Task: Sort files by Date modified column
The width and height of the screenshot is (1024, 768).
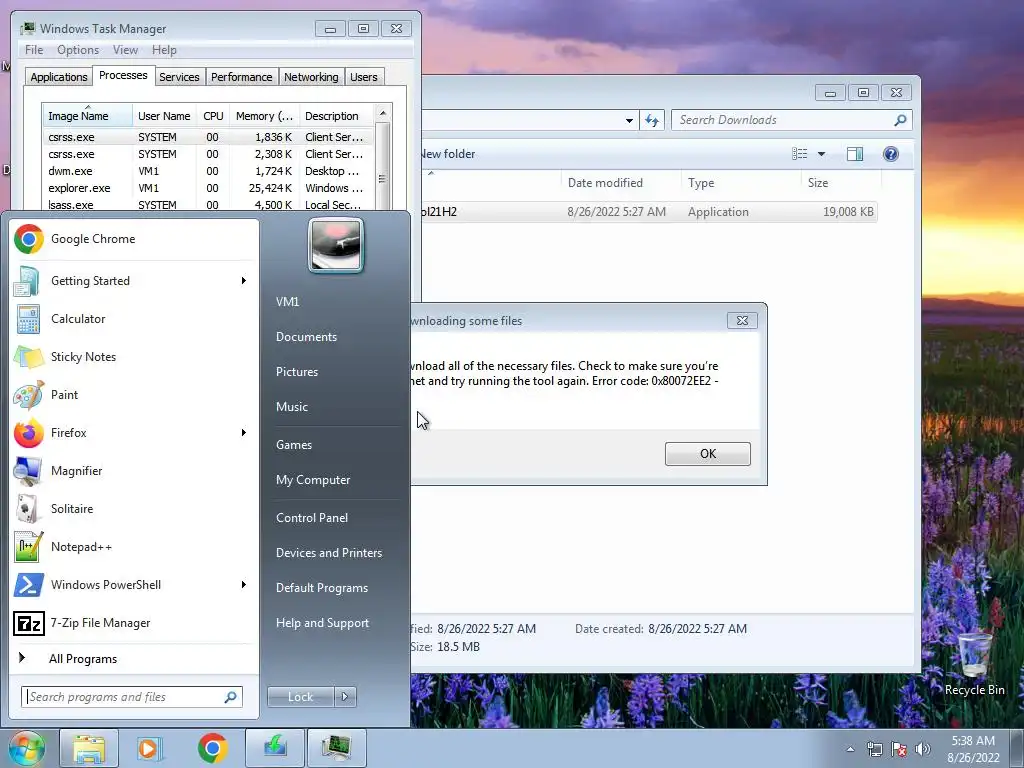Action: pos(620,183)
